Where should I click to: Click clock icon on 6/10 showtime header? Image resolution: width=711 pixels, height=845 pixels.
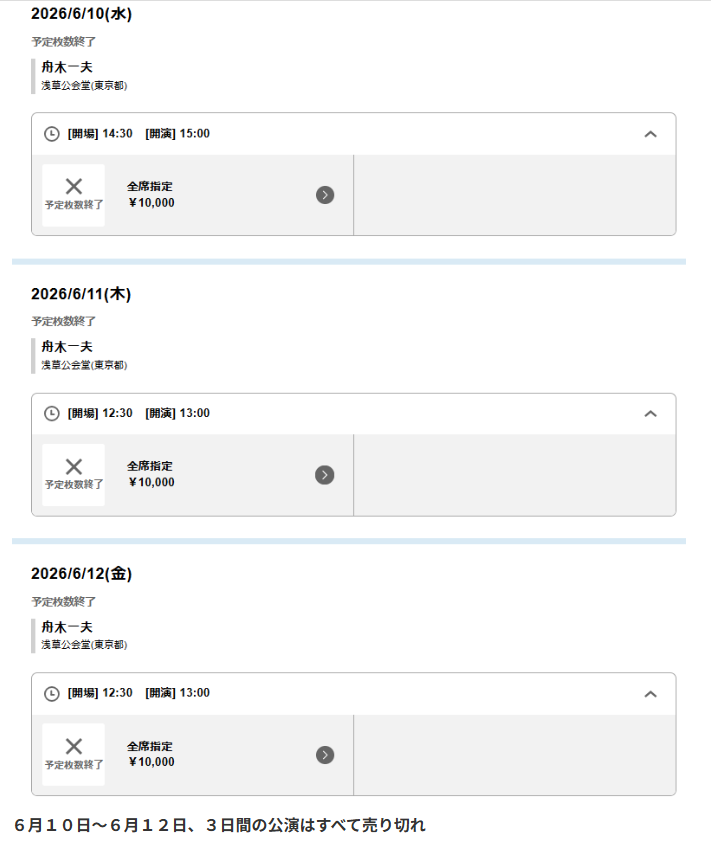(52, 134)
